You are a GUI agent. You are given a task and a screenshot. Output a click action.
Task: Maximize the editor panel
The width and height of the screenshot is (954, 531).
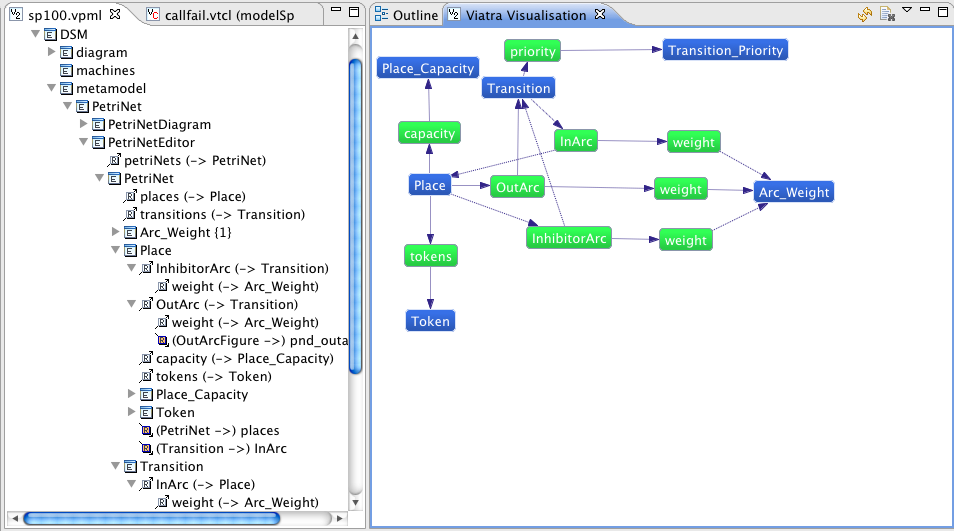point(354,12)
